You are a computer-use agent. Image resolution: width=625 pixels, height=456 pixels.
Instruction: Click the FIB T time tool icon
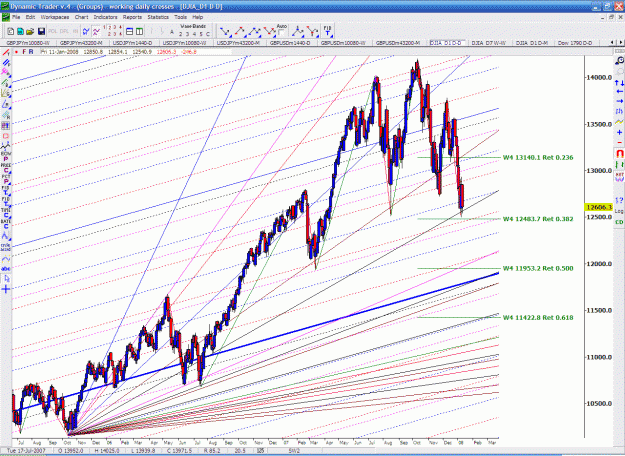[x=327, y=31]
